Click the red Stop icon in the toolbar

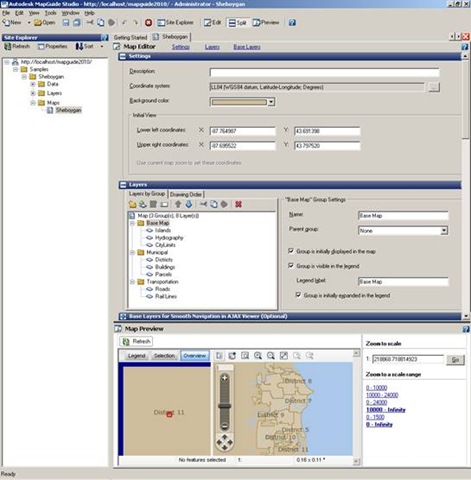pos(148,23)
